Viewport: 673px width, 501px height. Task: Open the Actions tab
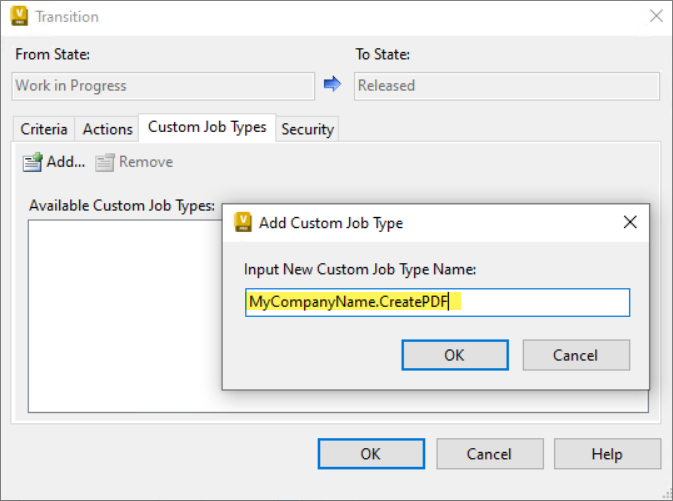pyautogui.click(x=107, y=129)
